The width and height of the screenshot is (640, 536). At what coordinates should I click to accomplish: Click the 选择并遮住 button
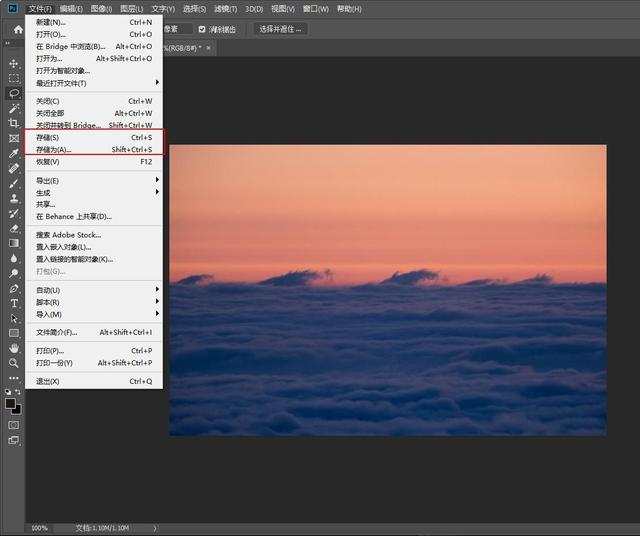(280, 29)
